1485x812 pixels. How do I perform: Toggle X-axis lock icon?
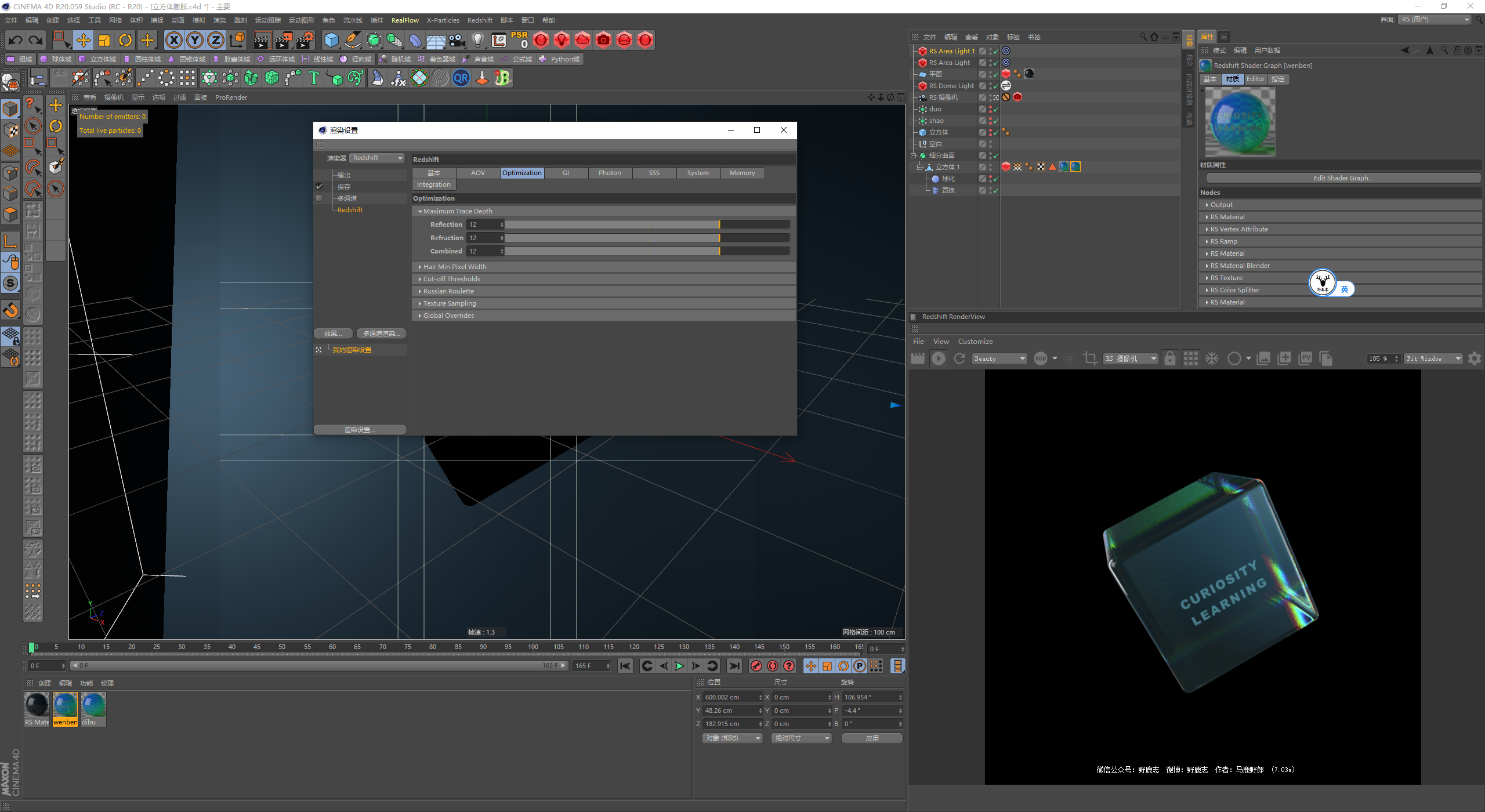(173, 40)
